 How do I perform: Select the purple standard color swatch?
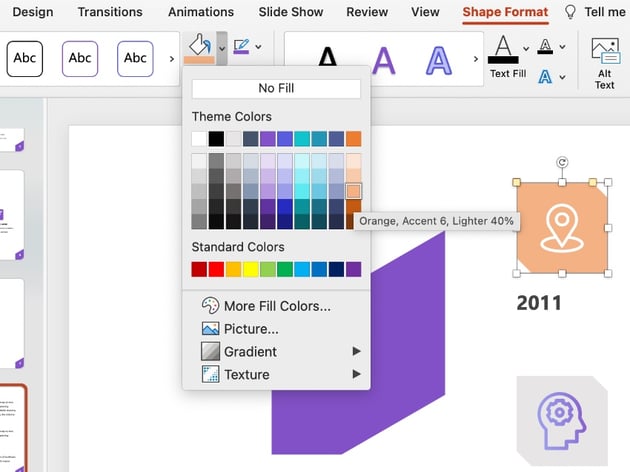pyautogui.click(x=353, y=269)
